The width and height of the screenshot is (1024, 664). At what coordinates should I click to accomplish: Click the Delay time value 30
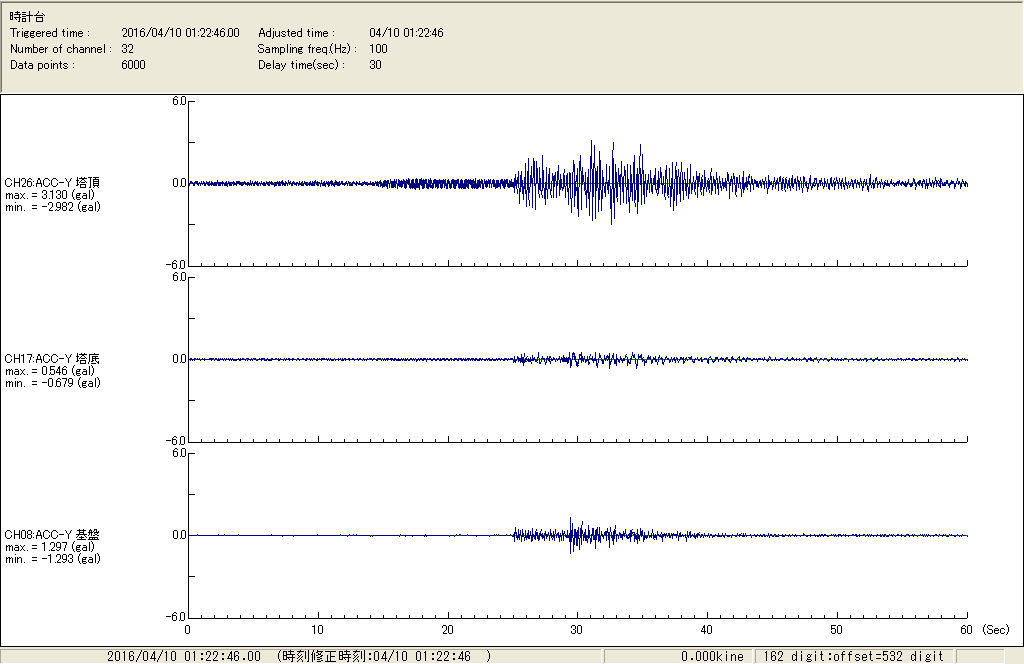point(375,65)
